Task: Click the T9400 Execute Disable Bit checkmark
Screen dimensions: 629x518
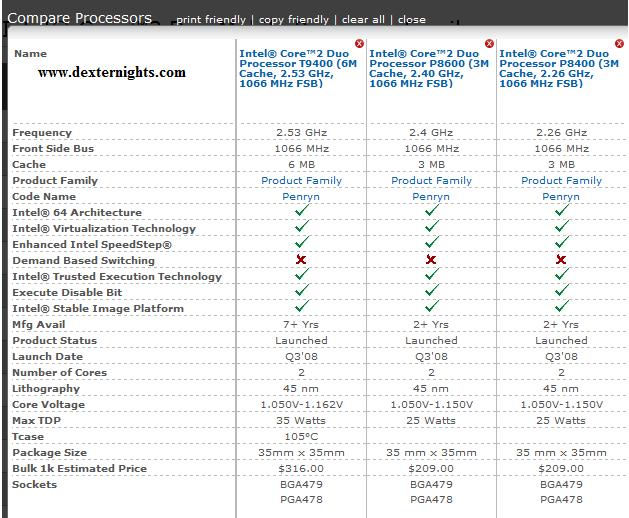Action: (302, 290)
